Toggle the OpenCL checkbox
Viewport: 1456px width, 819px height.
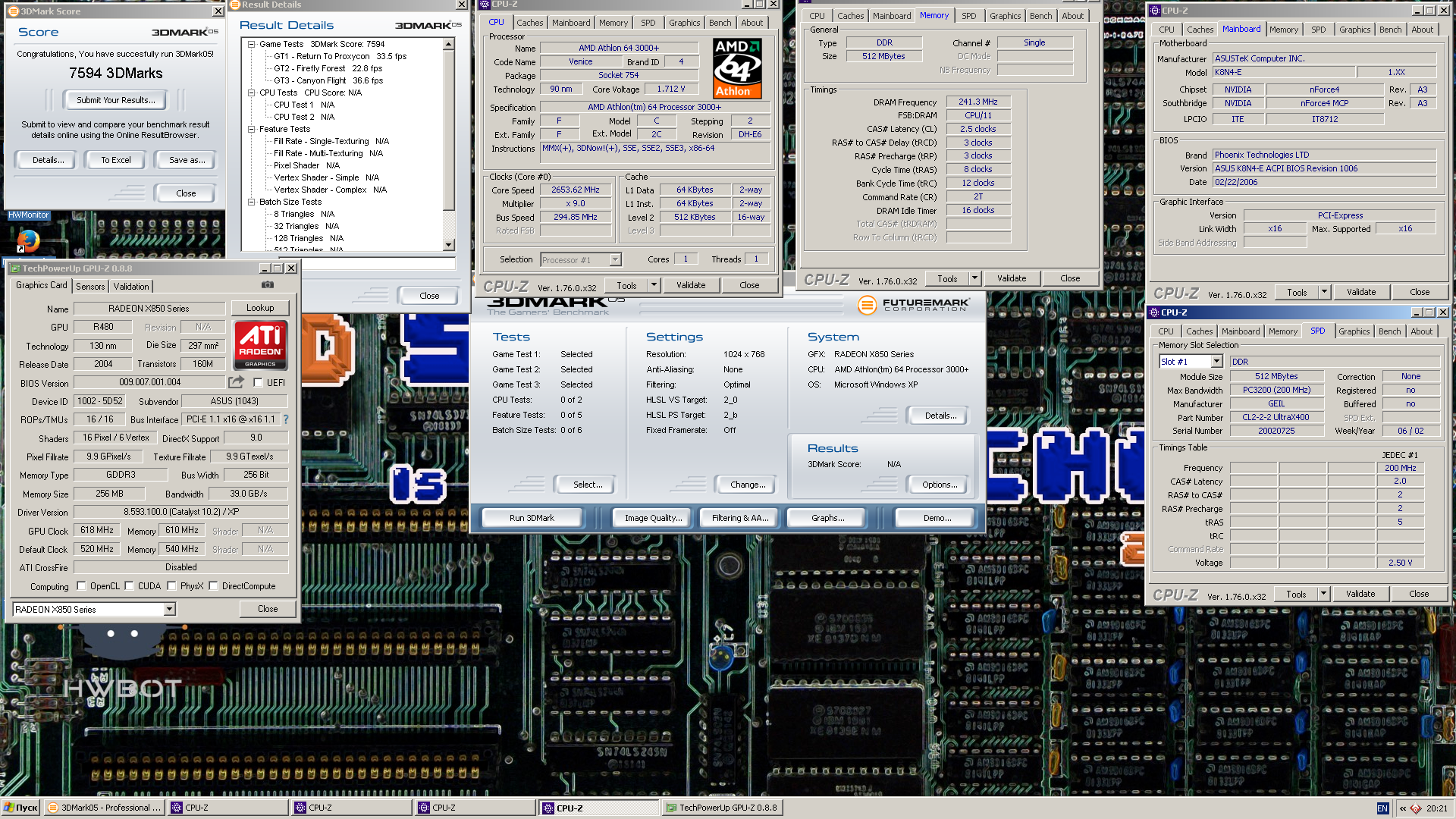(x=81, y=585)
